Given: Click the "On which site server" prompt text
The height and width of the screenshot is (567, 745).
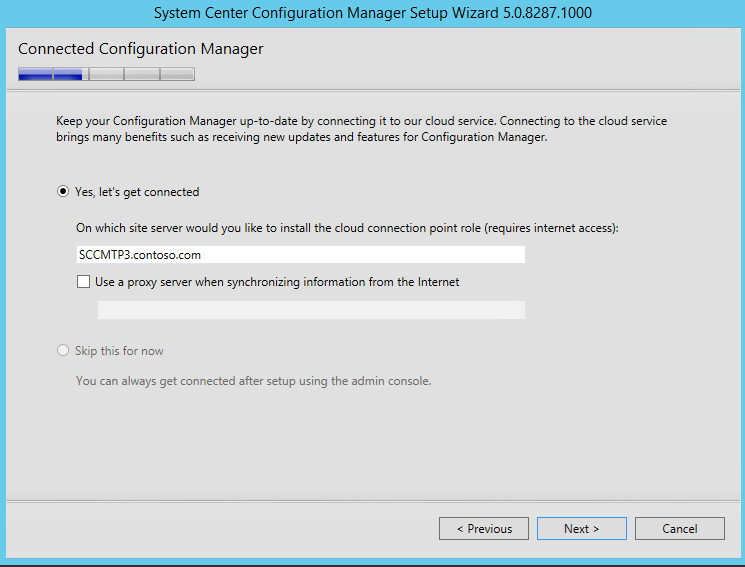Looking at the screenshot, I should [x=347, y=228].
